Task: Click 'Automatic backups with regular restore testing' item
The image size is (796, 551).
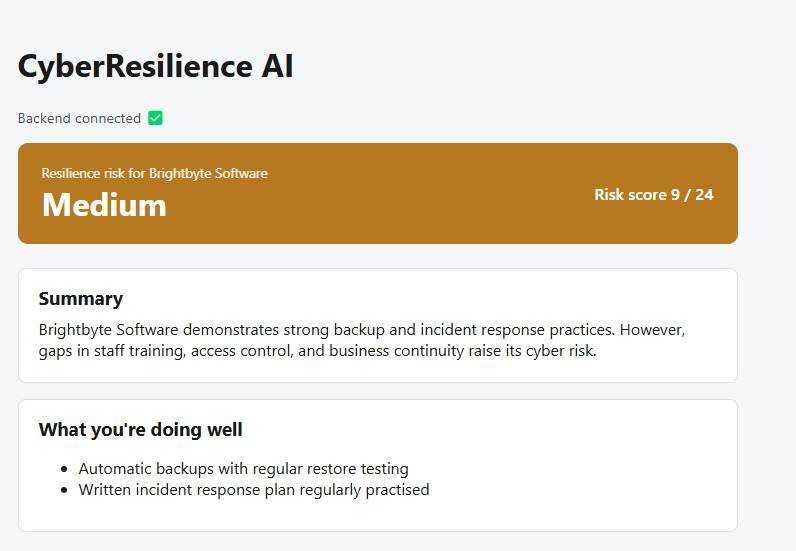Action: [x=243, y=469]
